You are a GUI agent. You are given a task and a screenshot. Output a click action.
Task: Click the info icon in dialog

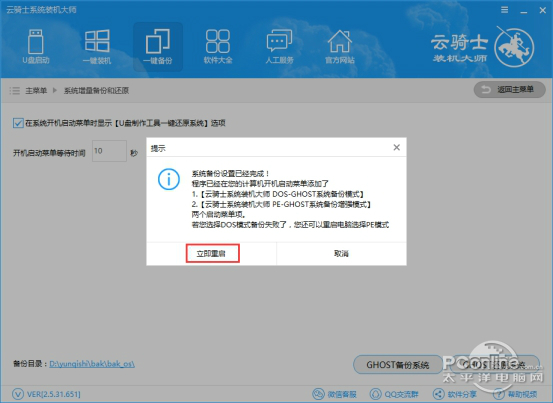(x=169, y=179)
